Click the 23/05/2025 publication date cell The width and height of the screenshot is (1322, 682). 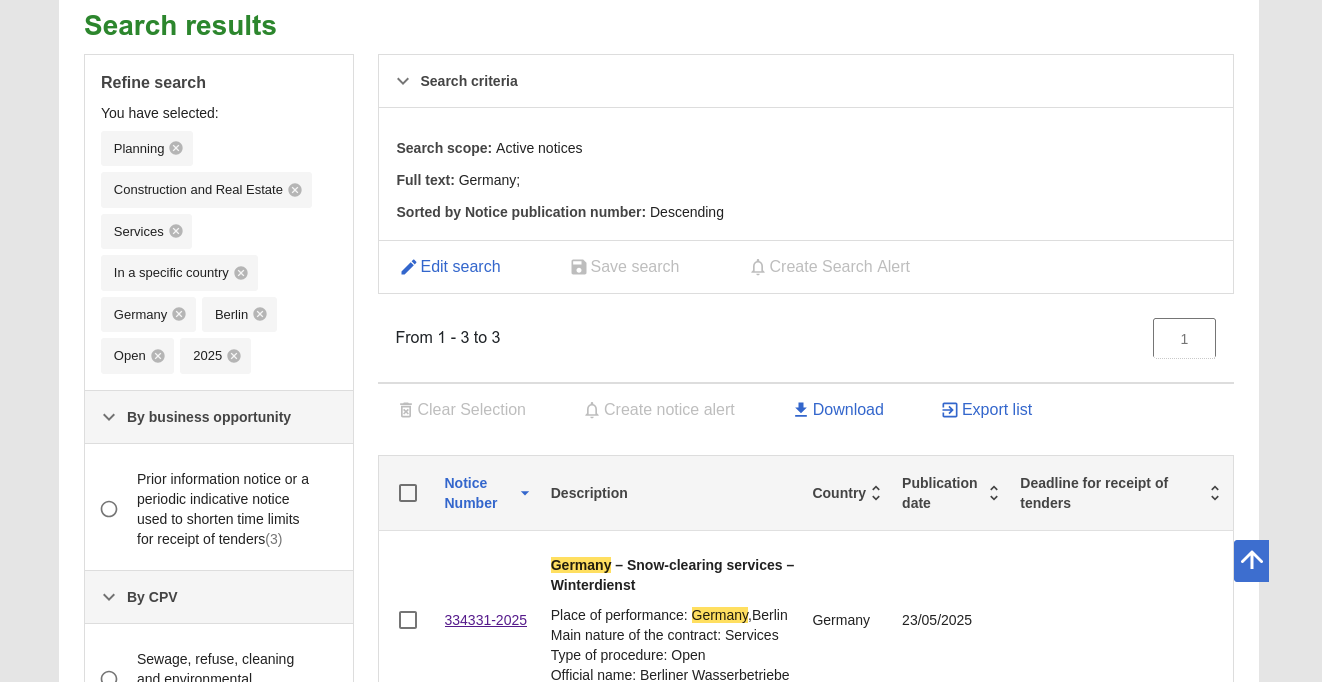[x=937, y=620]
